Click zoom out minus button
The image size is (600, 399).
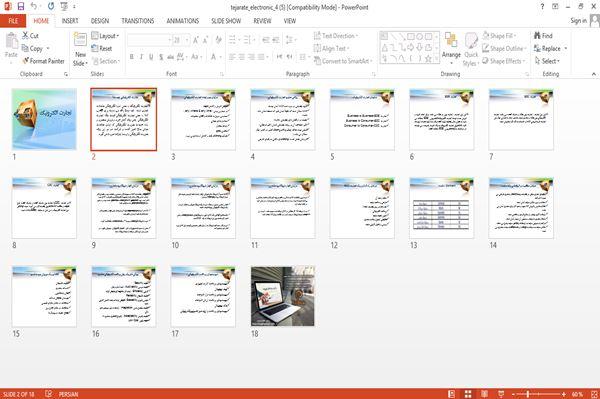click(514, 394)
